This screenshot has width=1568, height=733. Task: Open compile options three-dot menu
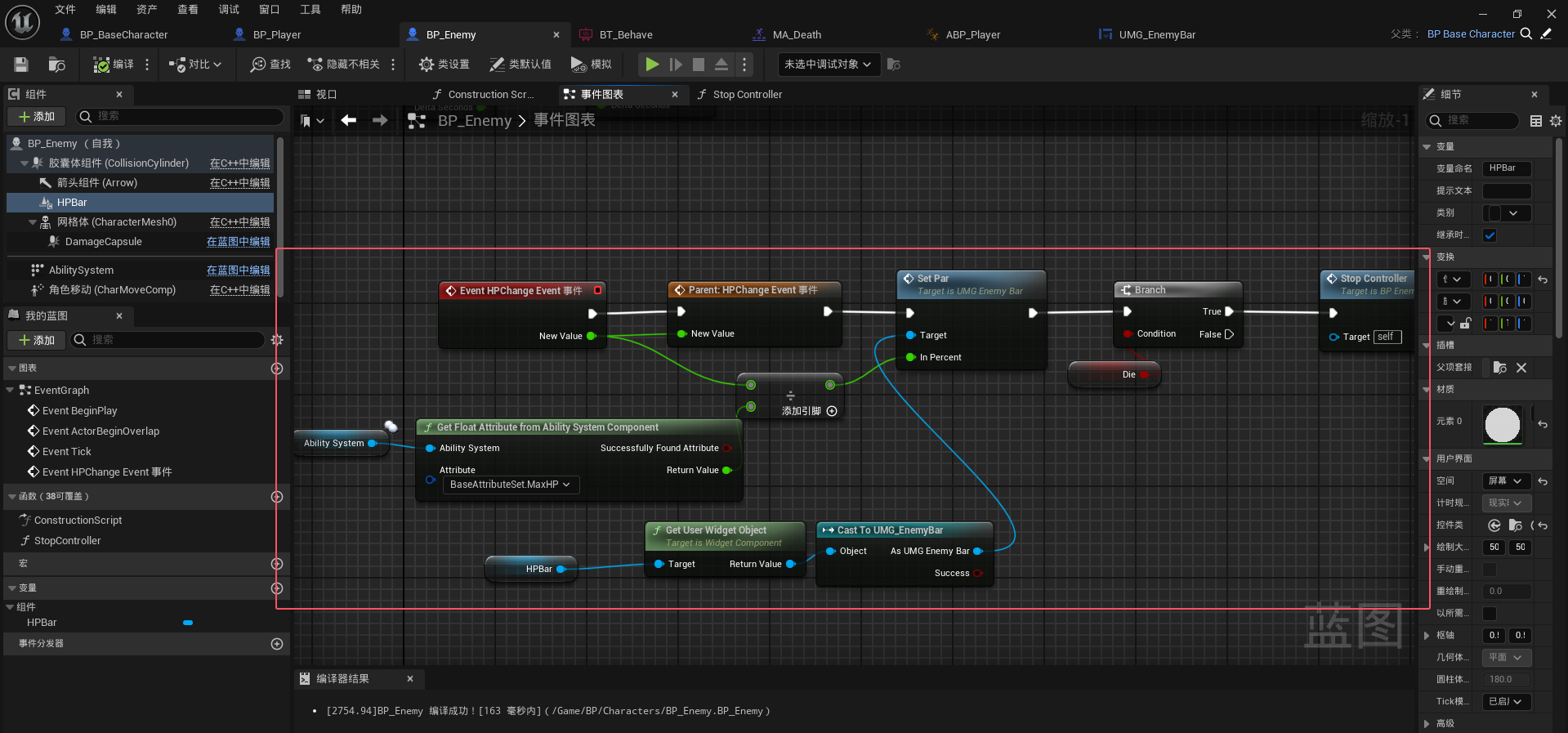click(x=147, y=65)
